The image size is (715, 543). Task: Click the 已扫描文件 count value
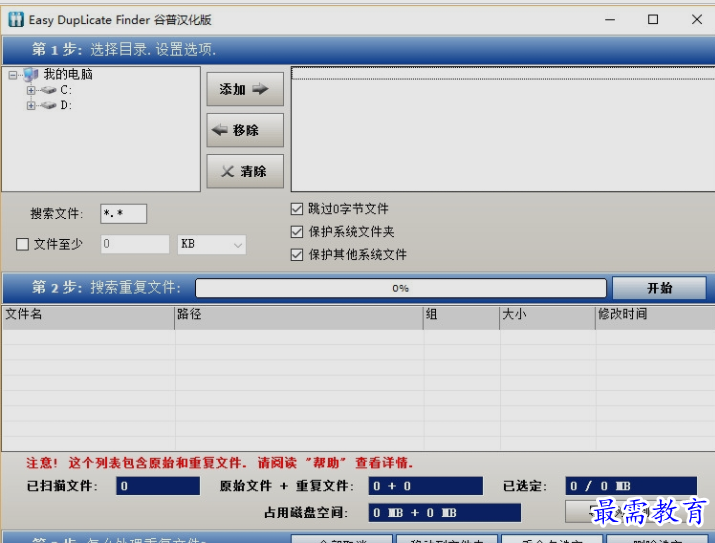[158, 486]
